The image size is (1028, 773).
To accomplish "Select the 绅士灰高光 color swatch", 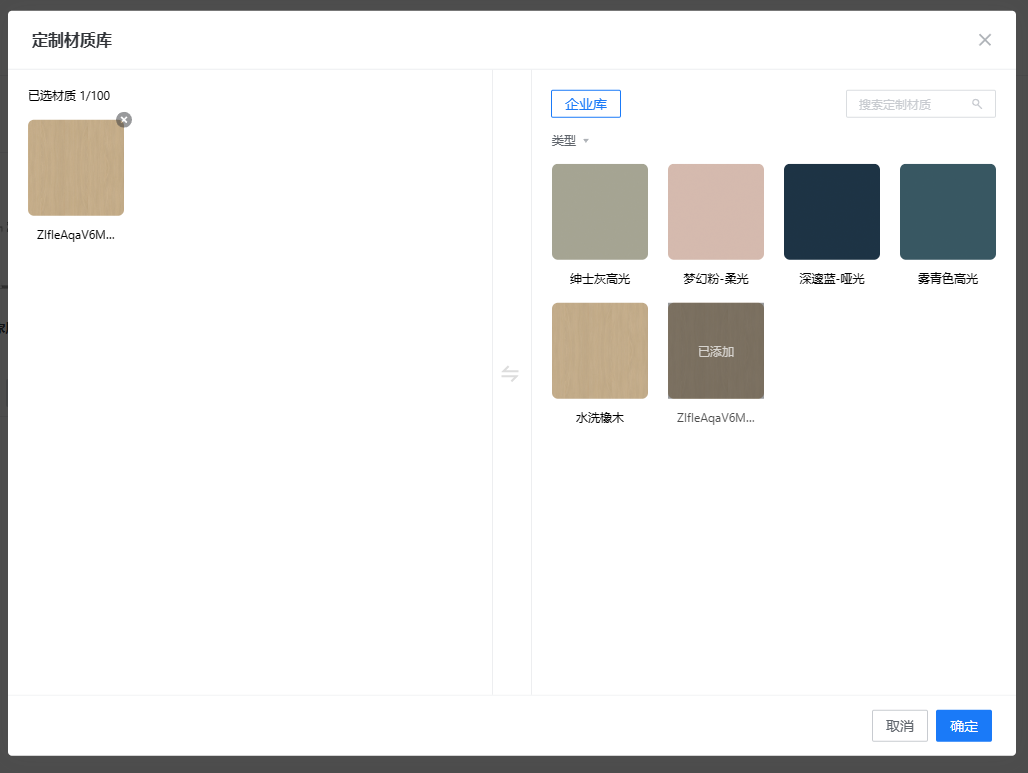I will coord(600,212).
